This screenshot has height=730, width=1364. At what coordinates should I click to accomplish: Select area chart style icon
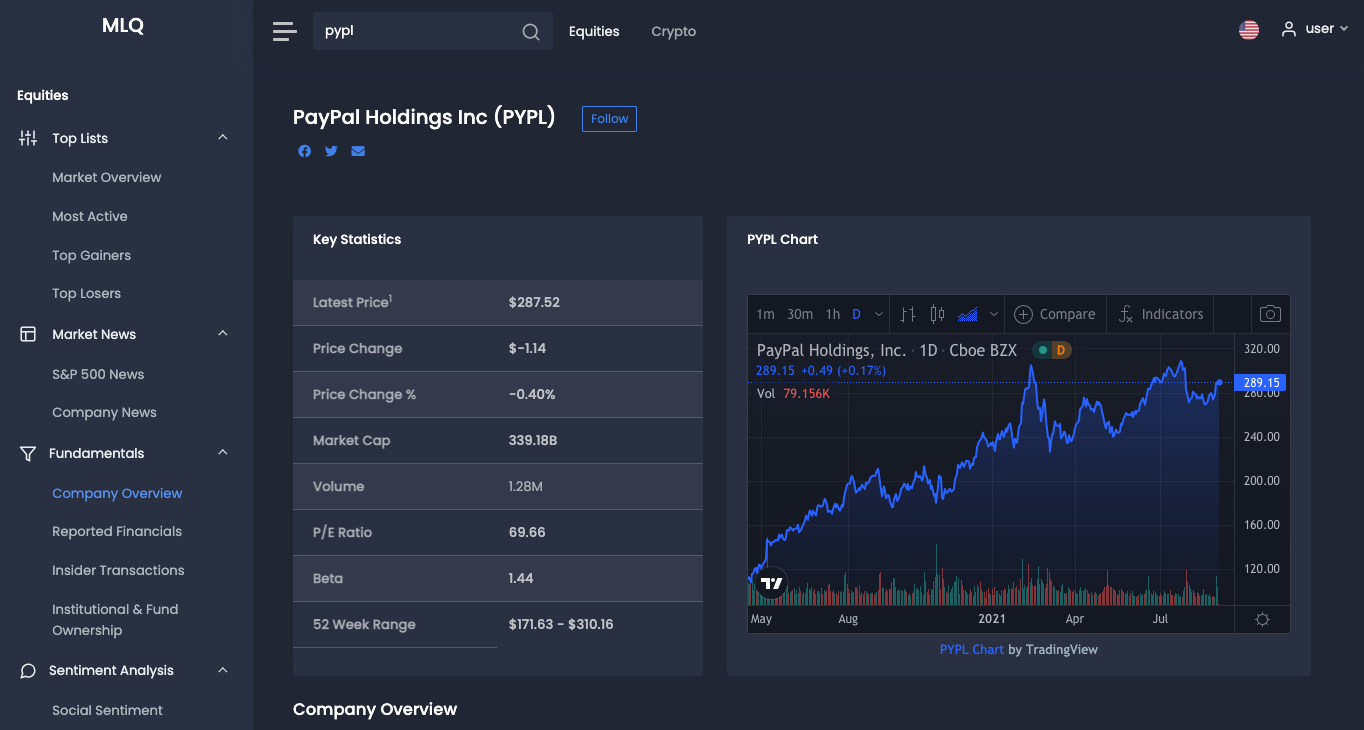coord(968,314)
